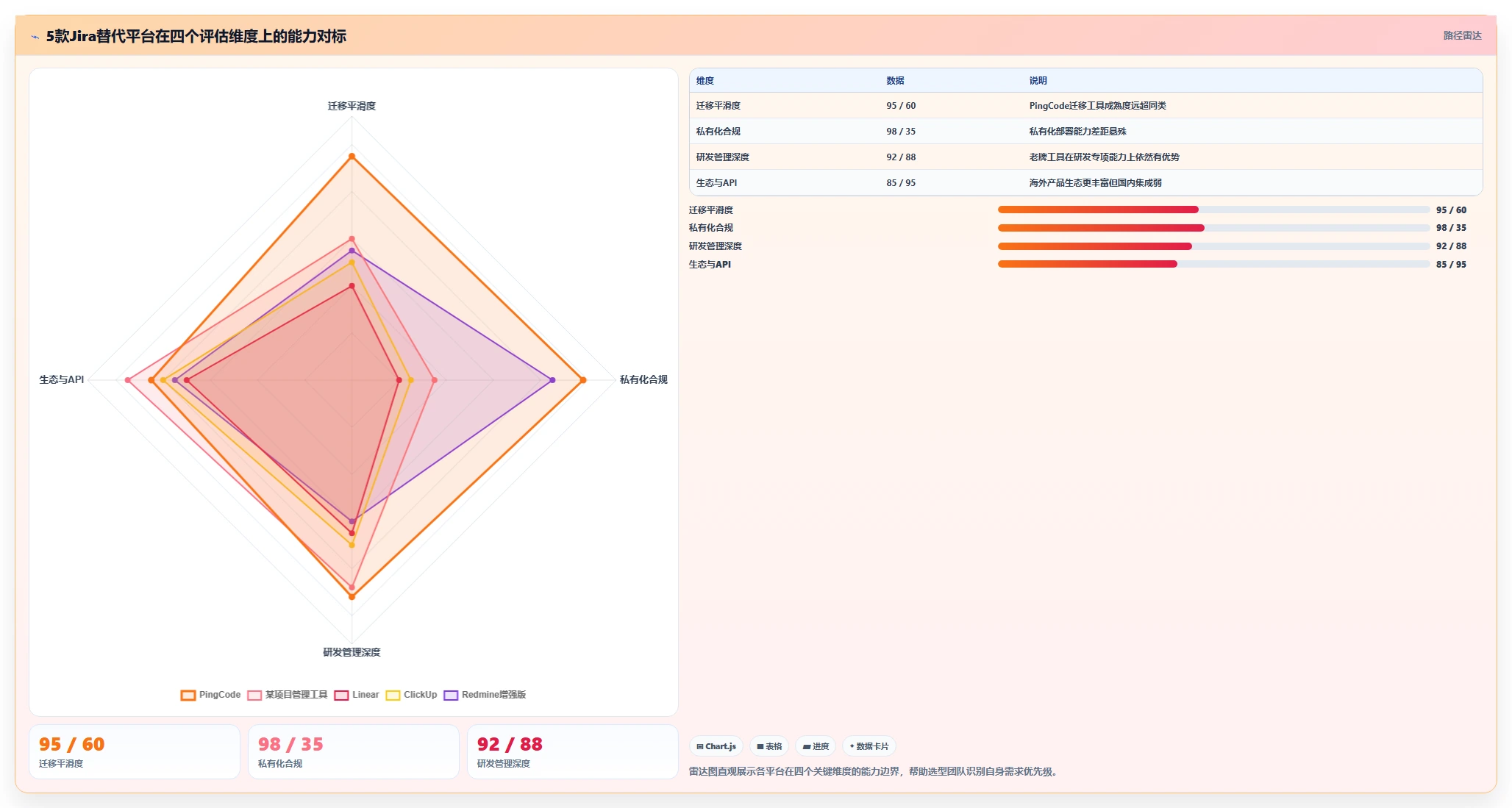Click the 雷达图直观展示 footer note
This screenshot has height=808, width=1512.
tap(875, 771)
